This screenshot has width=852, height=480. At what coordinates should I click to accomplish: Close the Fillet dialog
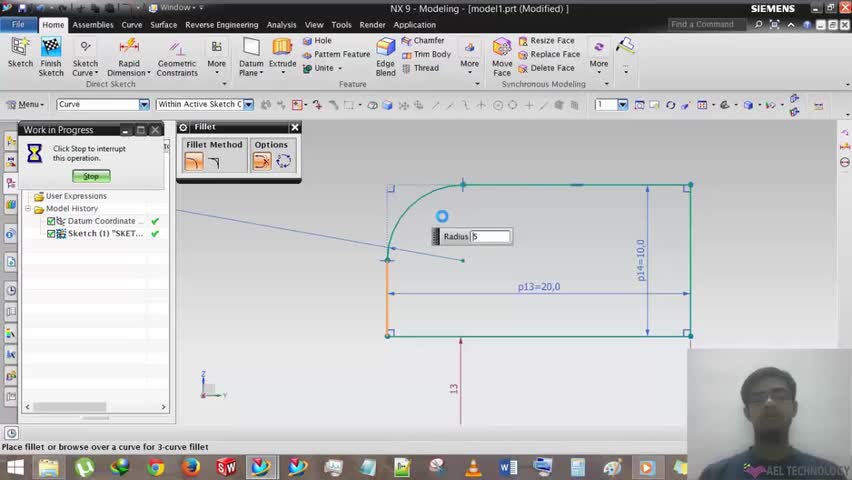295,127
